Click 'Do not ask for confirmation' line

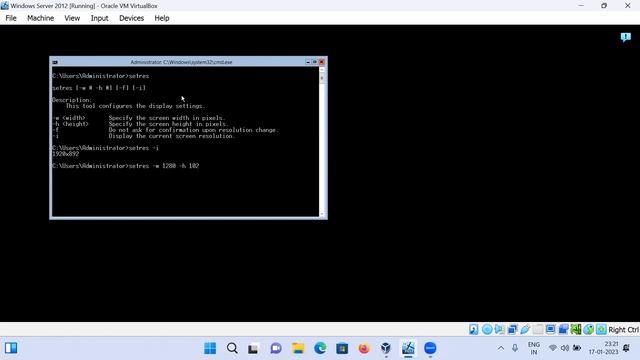(x=193, y=130)
